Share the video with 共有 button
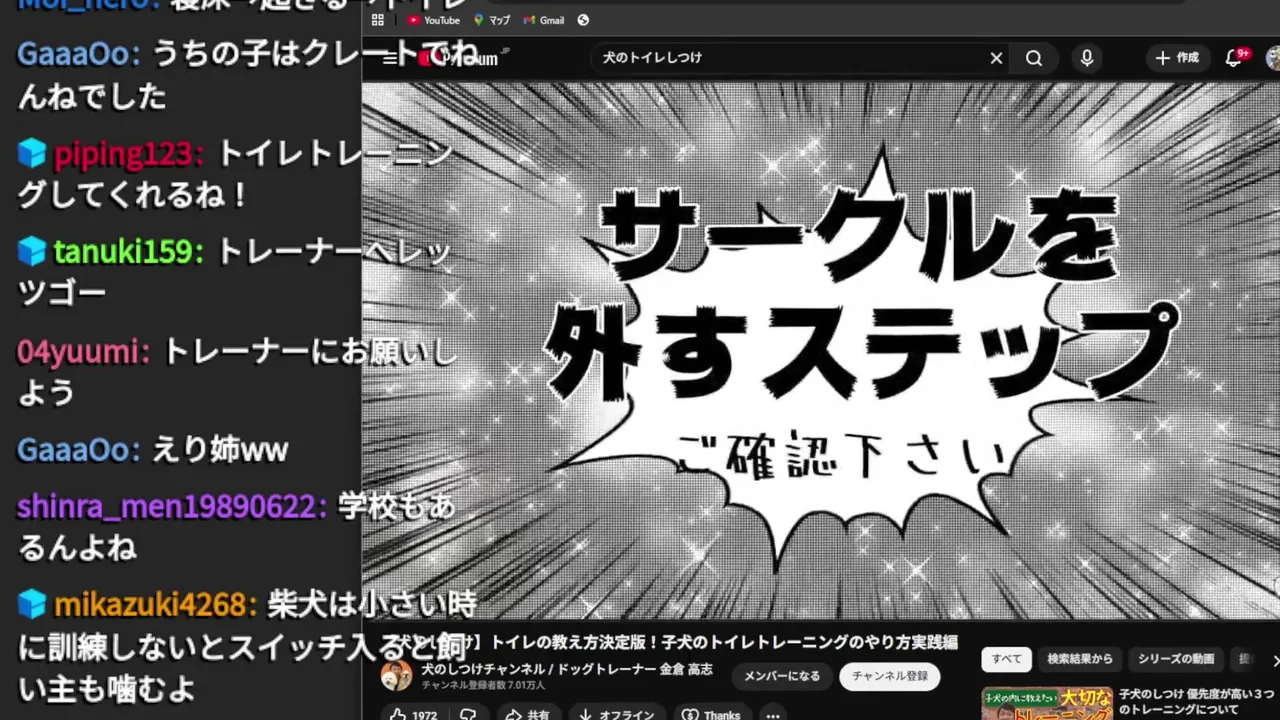This screenshot has height=720, width=1280. [528, 714]
